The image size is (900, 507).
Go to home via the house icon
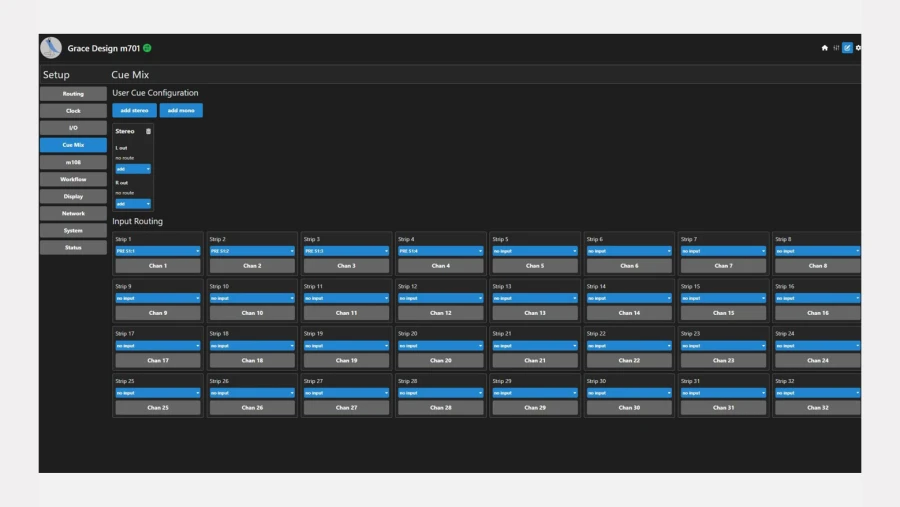(x=825, y=48)
